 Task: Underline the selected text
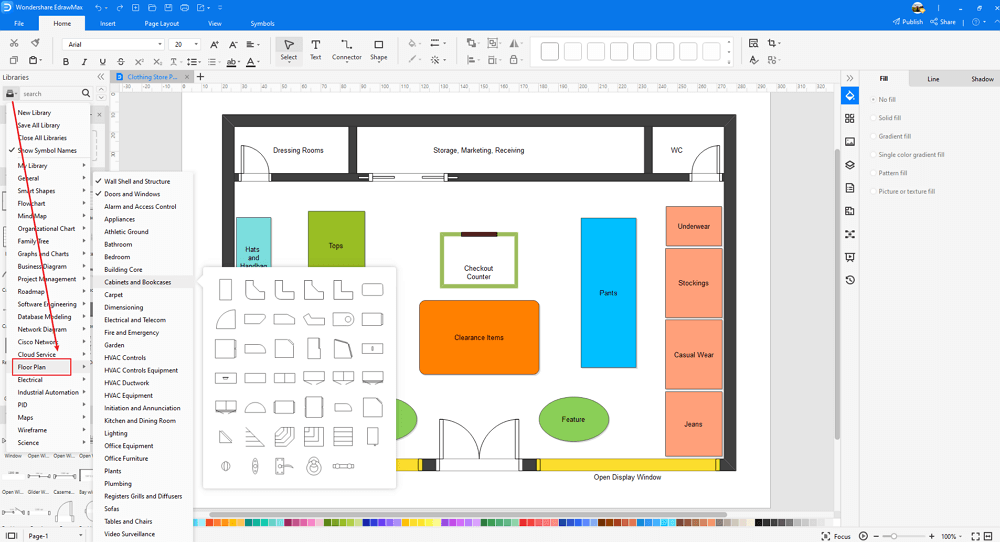(102, 62)
